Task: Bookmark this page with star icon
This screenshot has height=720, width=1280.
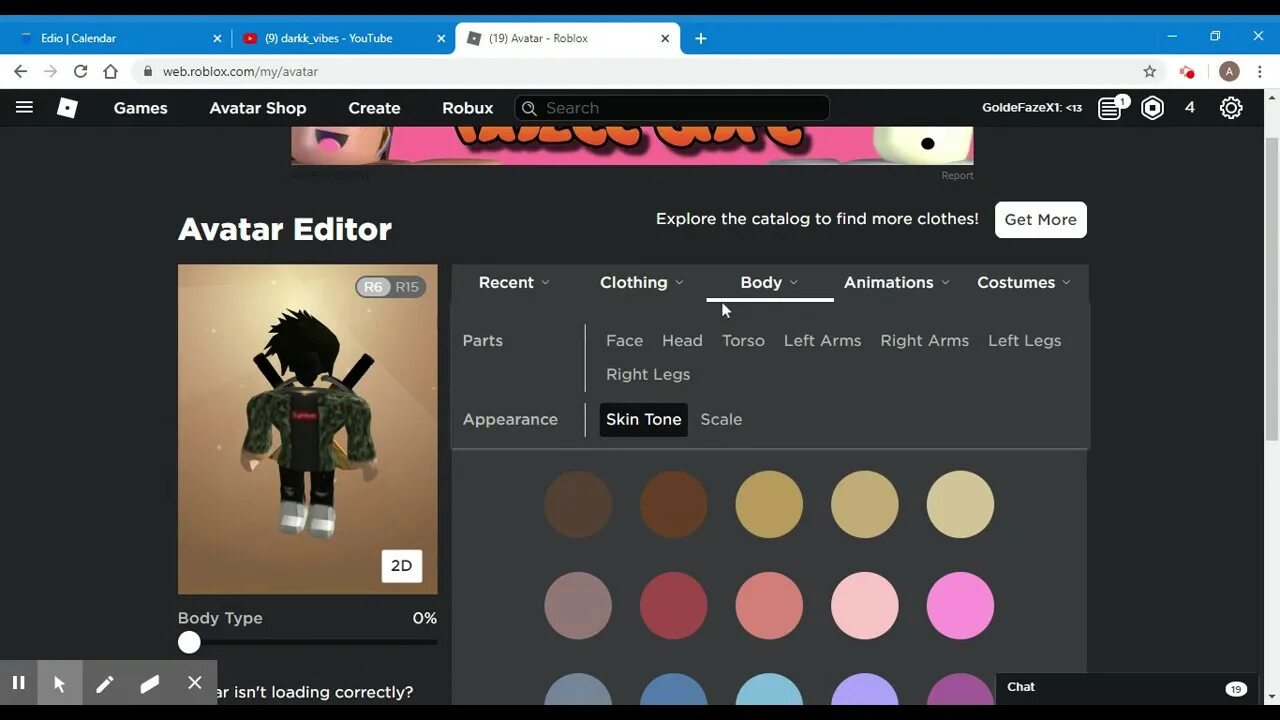Action: point(1150,71)
